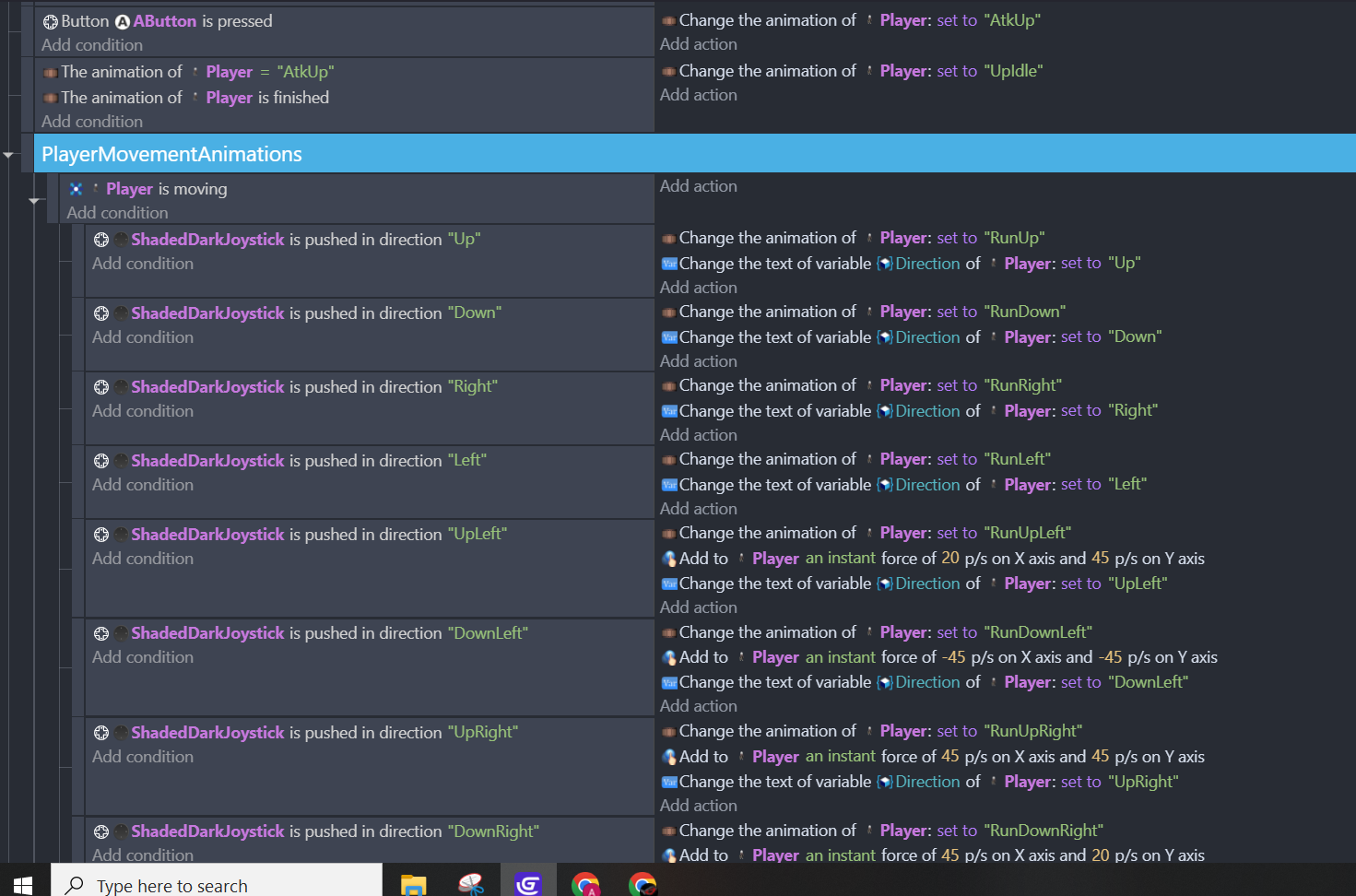Click animation icon of the "RunRight" action
This screenshot has width=1356, height=896.
pyautogui.click(x=669, y=386)
